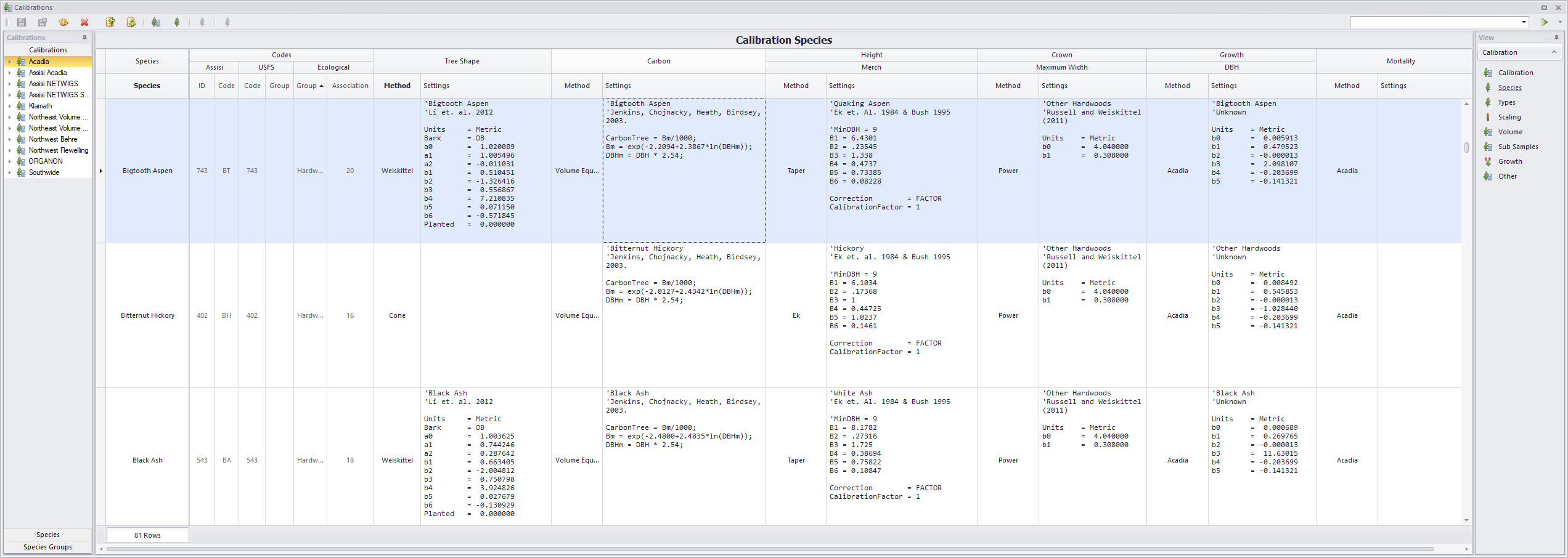Open the Growth view in sidebar
1568x558 pixels.
click(x=1510, y=161)
